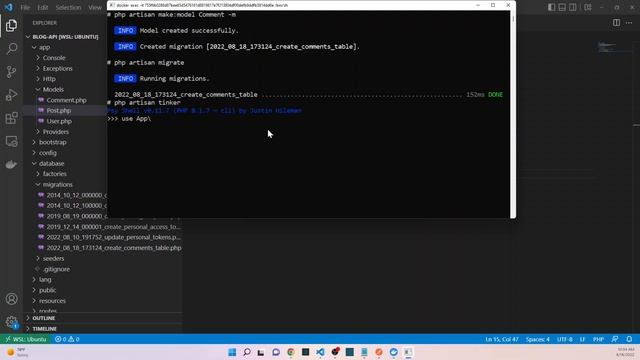Click the terminal window vertical scrollbar

[513, 114]
